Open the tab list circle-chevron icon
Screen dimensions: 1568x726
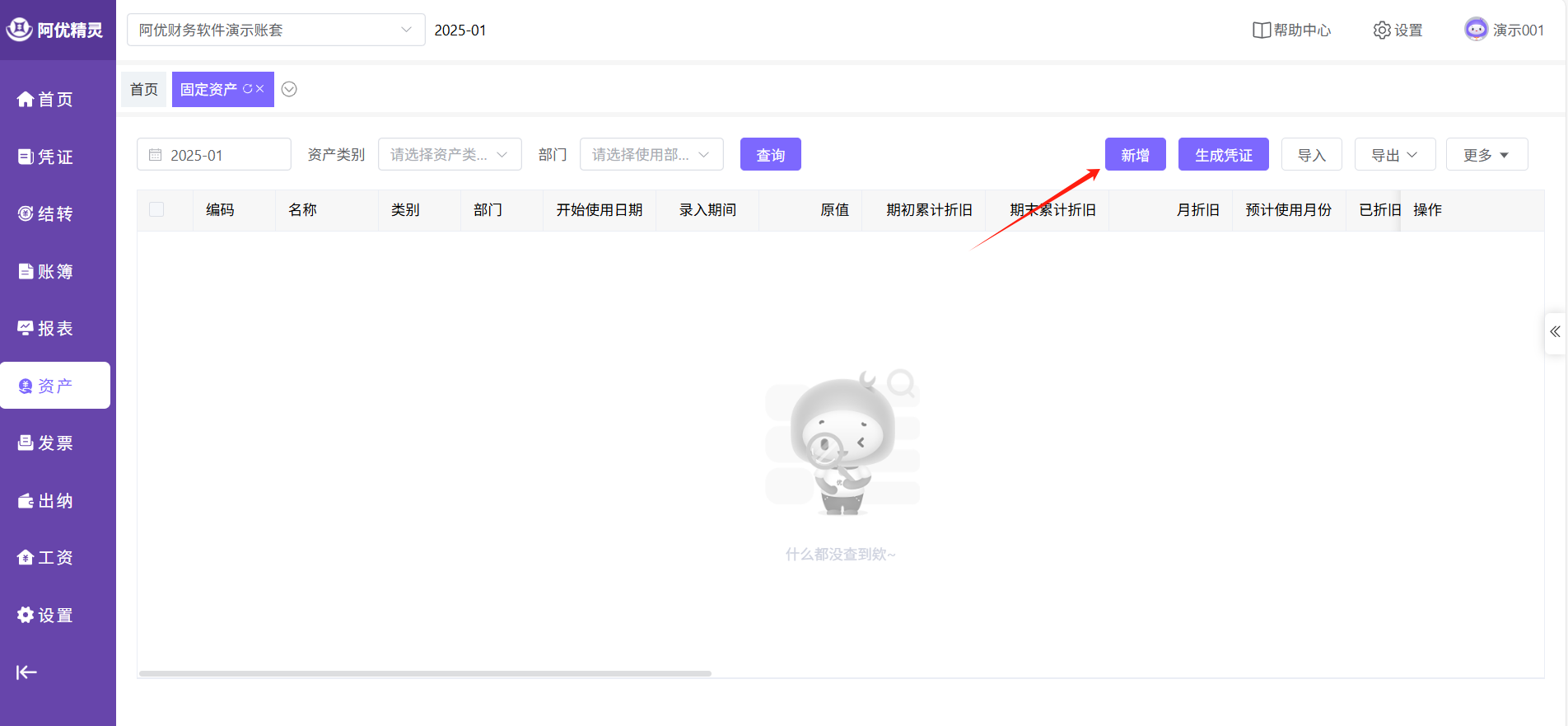[x=289, y=89]
